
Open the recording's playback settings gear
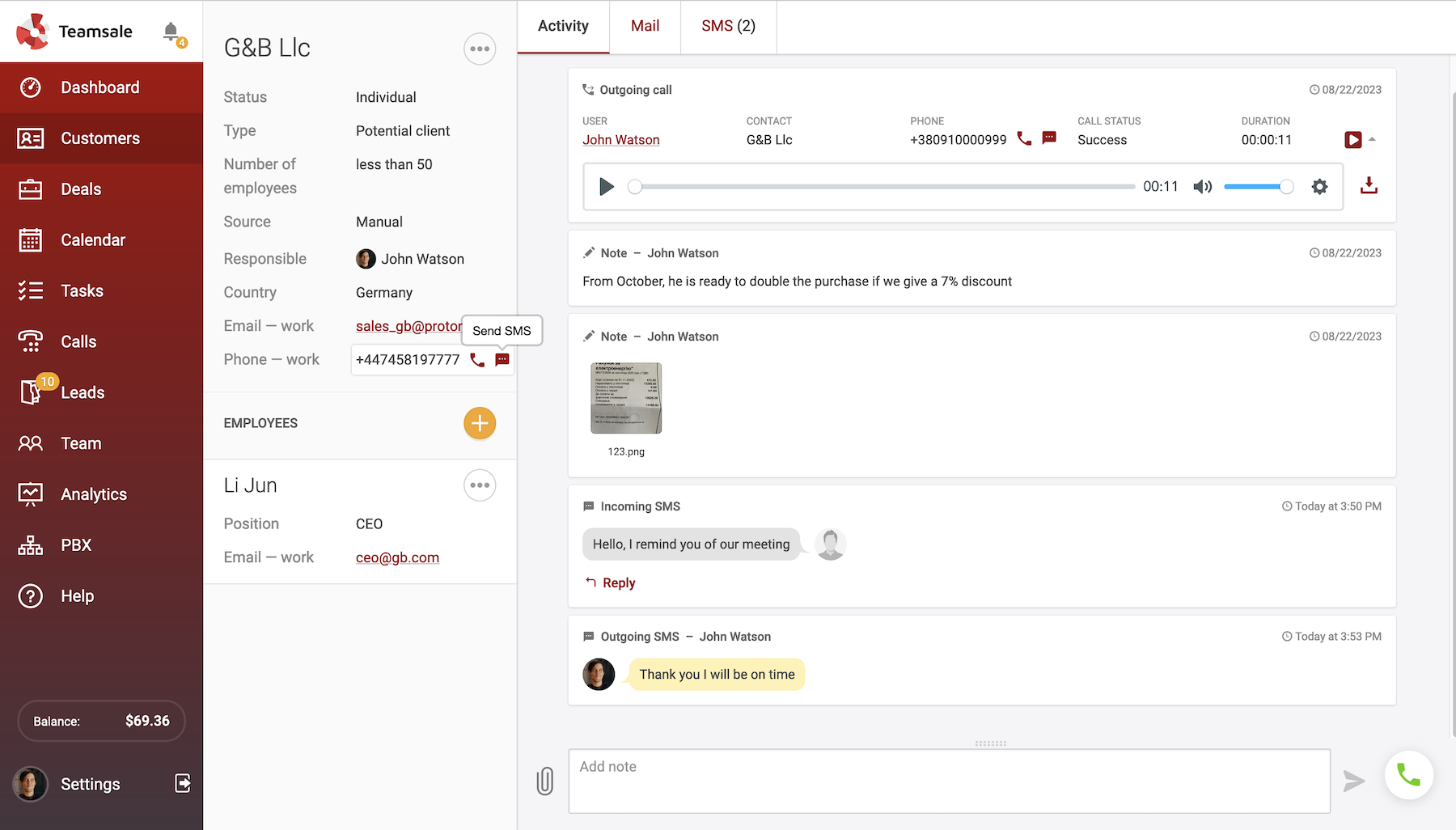[x=1319, y=186]
